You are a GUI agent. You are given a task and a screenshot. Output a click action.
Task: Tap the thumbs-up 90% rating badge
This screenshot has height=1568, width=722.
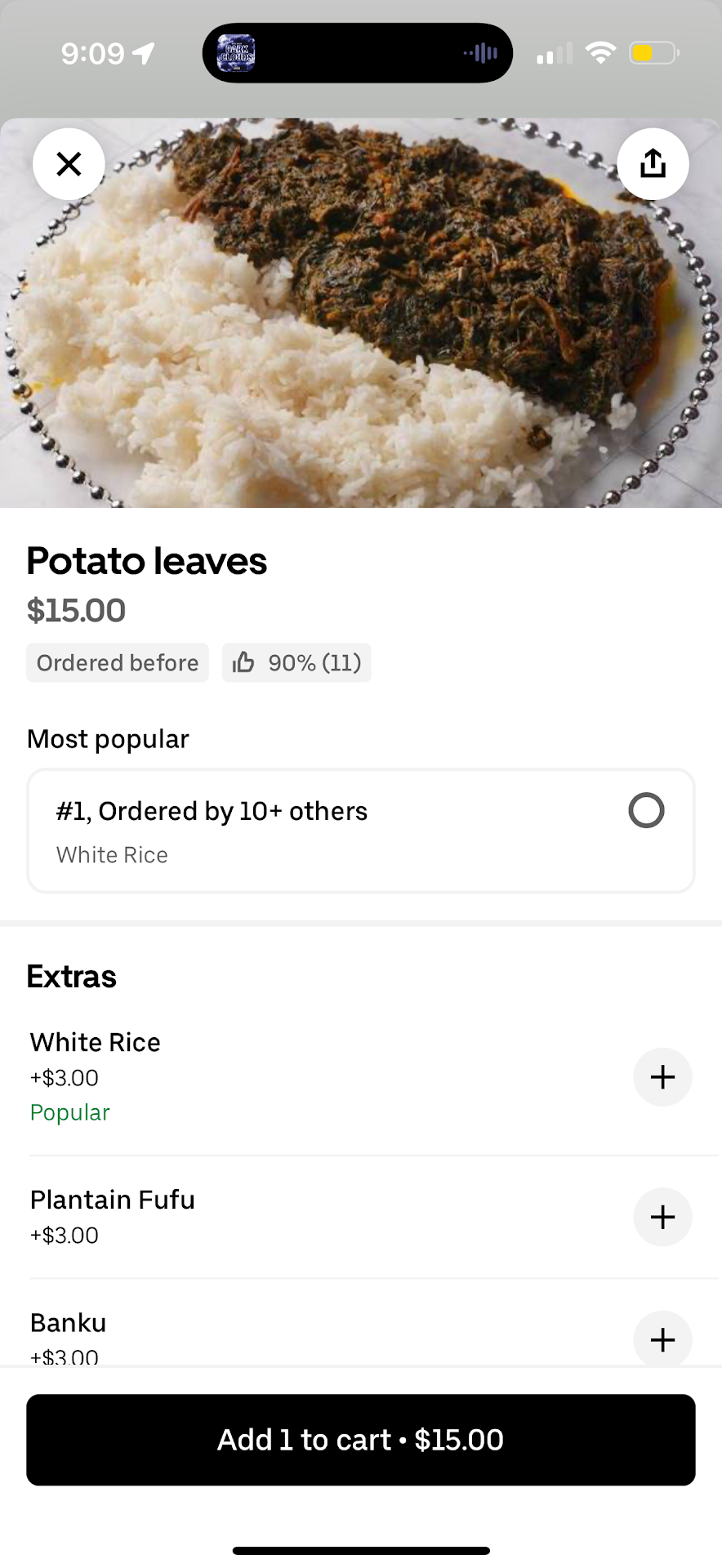click(x=296, y=662)
